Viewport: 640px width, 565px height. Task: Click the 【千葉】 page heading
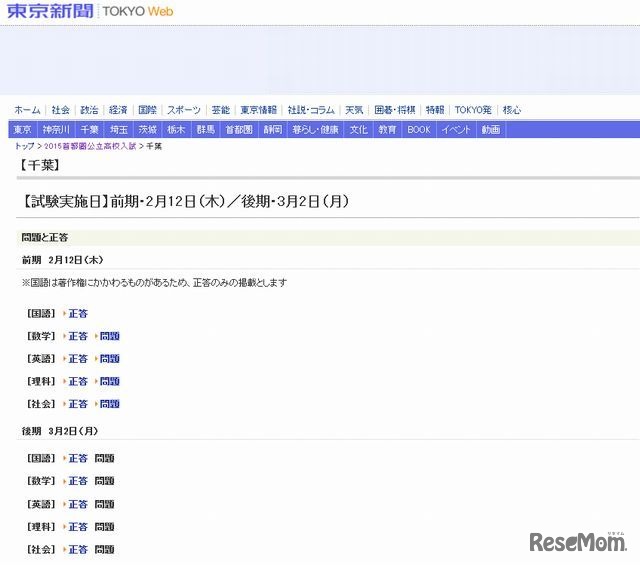click(40, 165)
